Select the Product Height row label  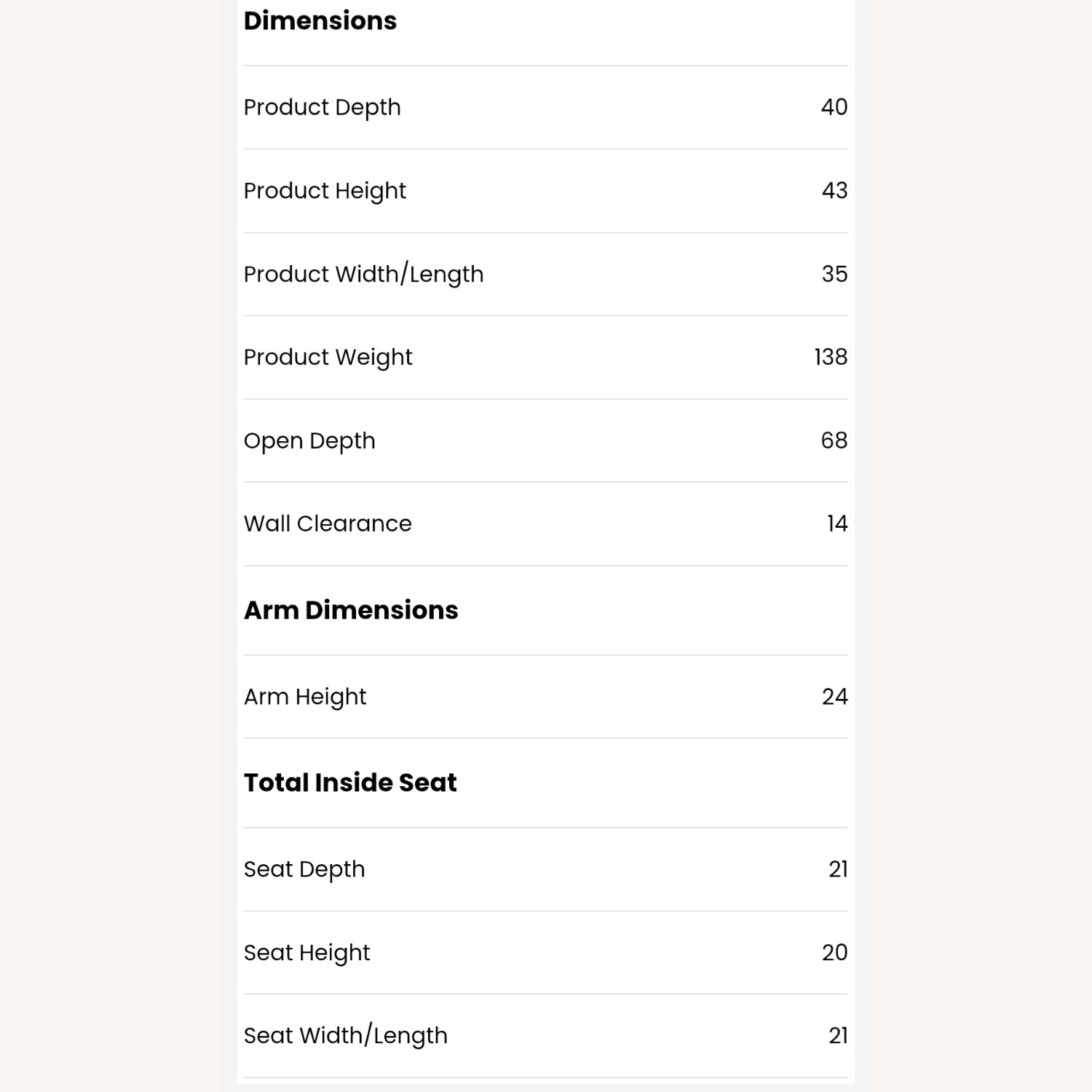pos(325,191)
